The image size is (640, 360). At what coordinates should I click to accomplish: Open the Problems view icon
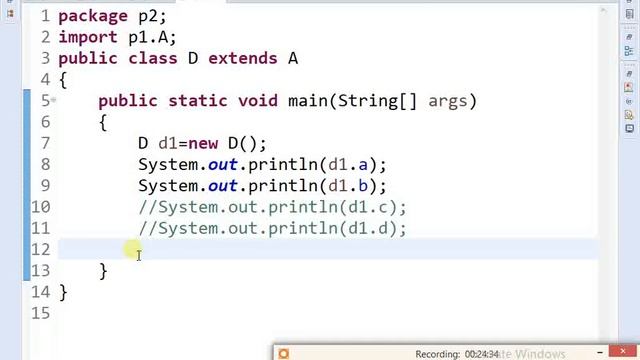(629, 87)
